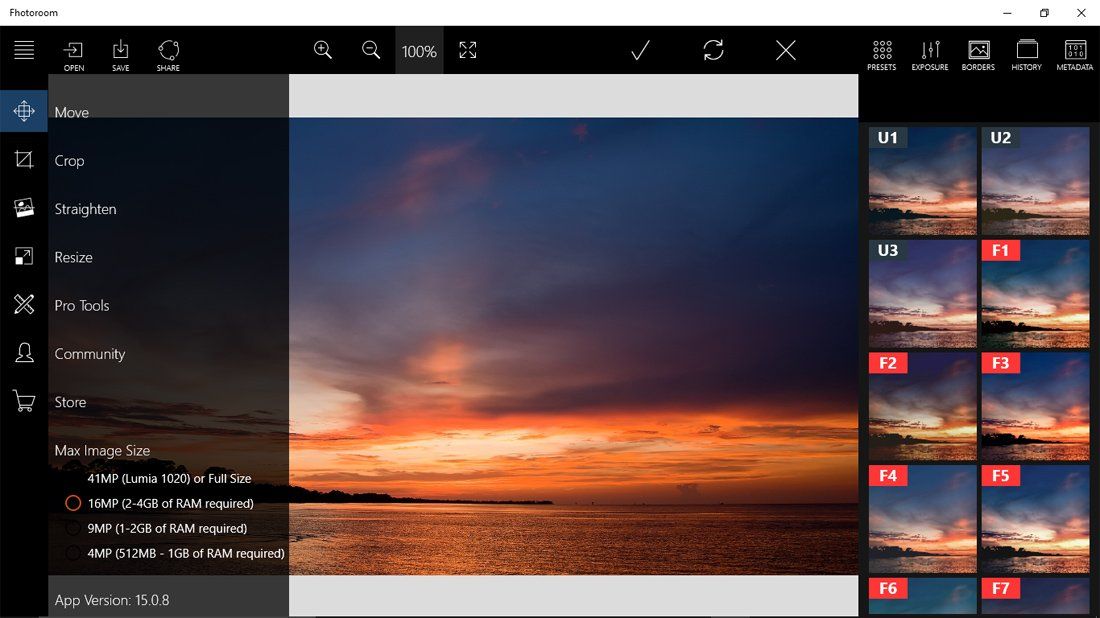Open the 100% zoom level selector
The width and height of the screenshot is (1100, 618).
point(418,49)
